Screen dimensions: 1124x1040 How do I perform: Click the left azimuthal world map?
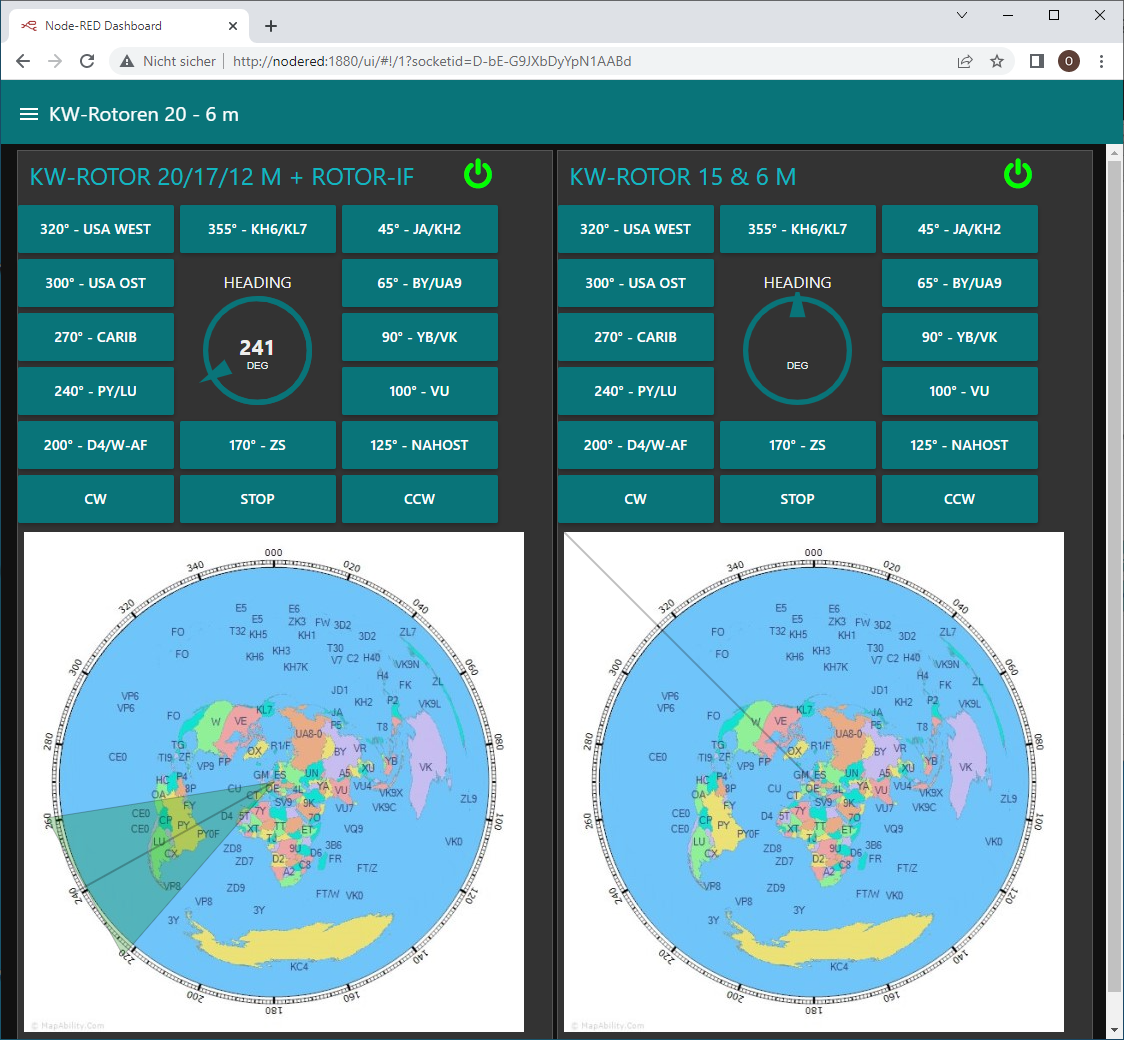coord(274,782)
